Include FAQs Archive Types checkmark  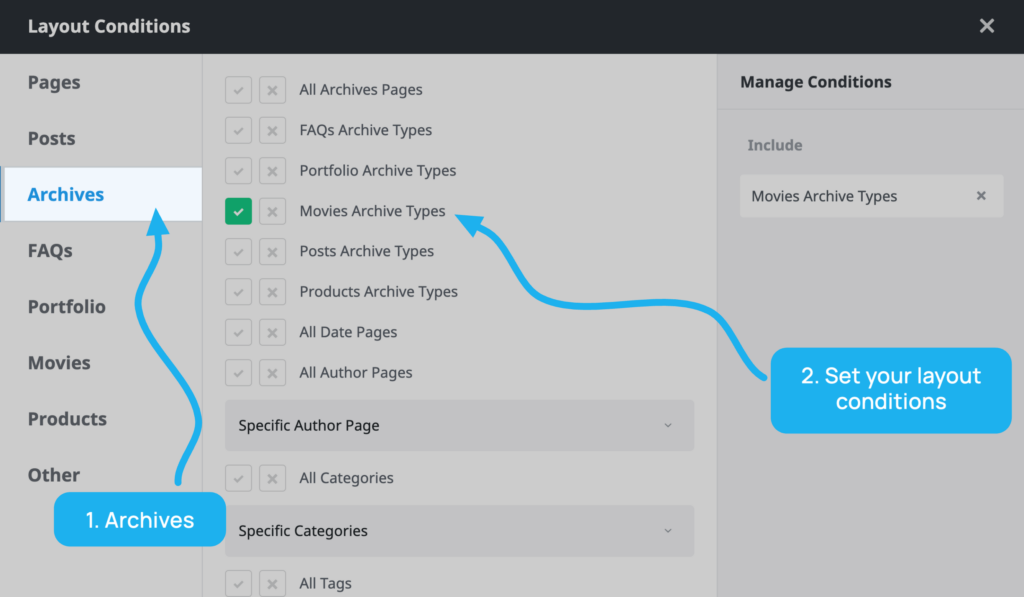pyautogui.click(x=238, y=131)
